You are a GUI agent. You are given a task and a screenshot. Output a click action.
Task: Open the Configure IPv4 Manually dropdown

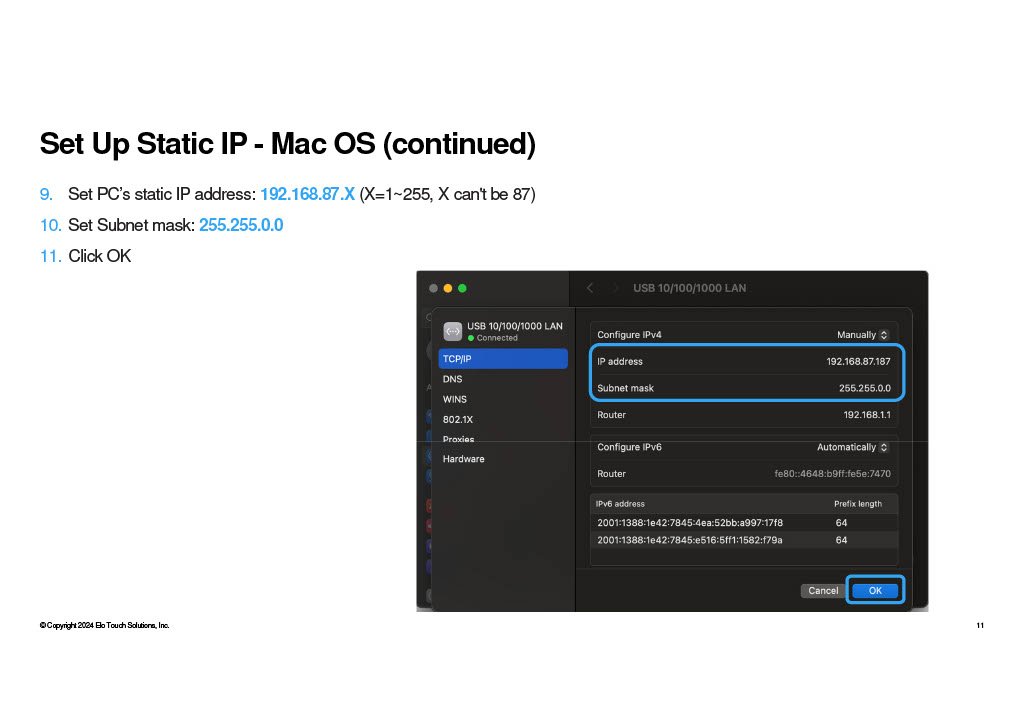(862, 335)
